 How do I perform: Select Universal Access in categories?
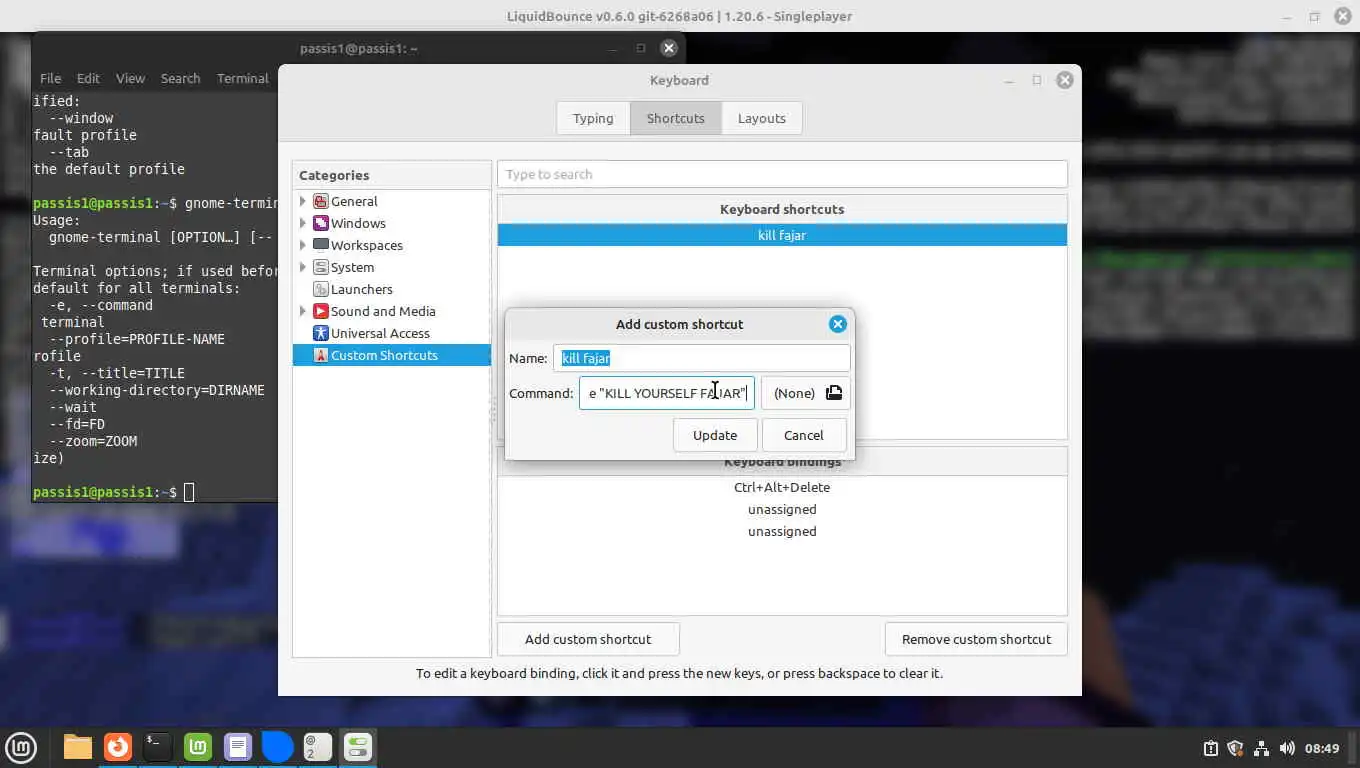point(380,333)
